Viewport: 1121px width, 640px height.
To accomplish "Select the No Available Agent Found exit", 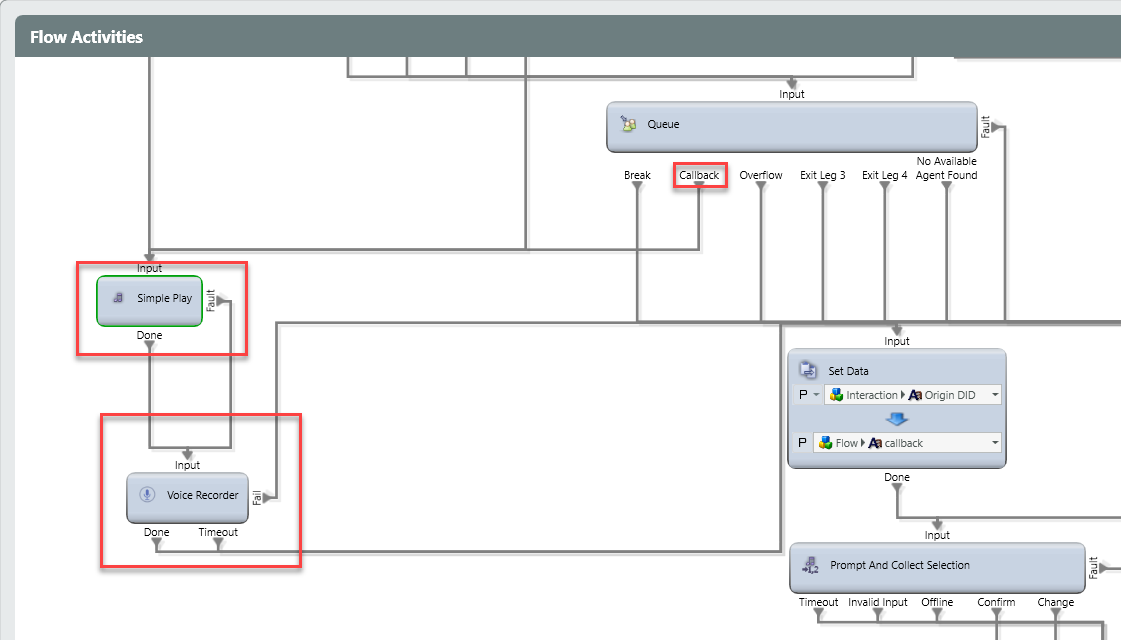I will (946, 168).
